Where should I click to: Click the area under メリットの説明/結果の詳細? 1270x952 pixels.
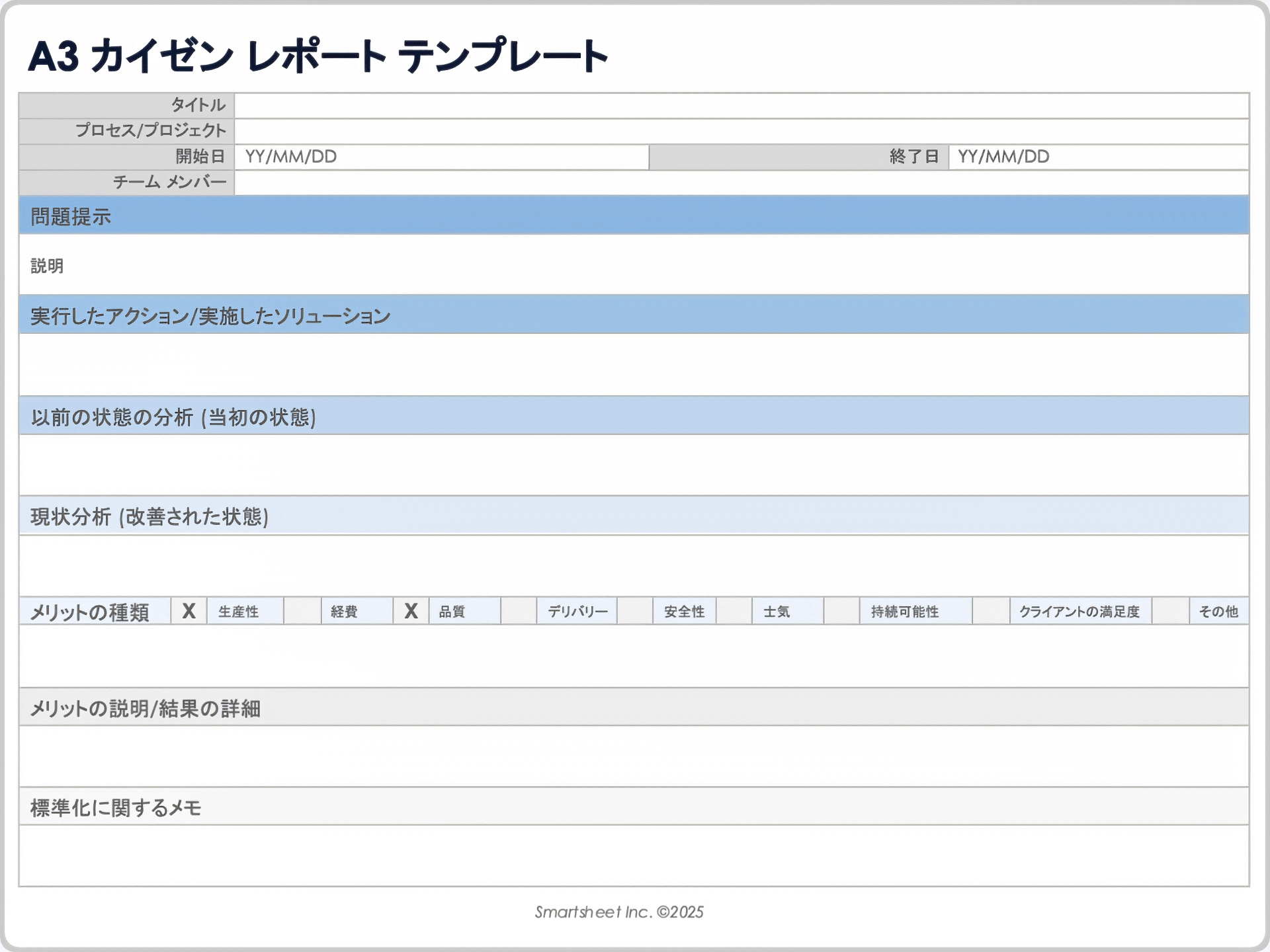pyautogui.click(x=634, y=756)
